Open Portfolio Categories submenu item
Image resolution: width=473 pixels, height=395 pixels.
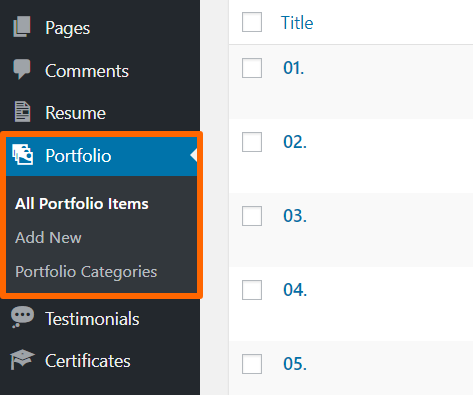pos(86,272)
